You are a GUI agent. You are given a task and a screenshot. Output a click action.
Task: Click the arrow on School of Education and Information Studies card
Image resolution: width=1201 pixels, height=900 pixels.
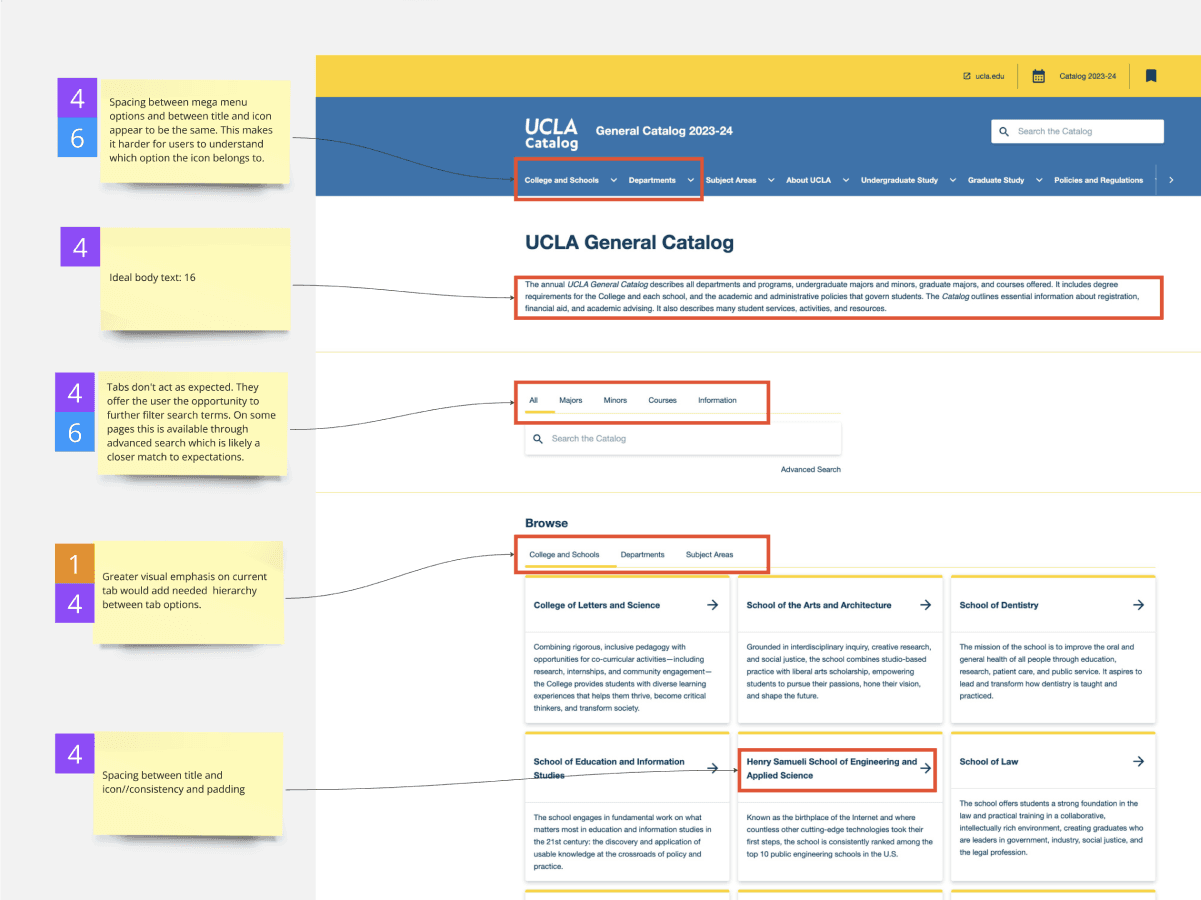coord(713,768)
